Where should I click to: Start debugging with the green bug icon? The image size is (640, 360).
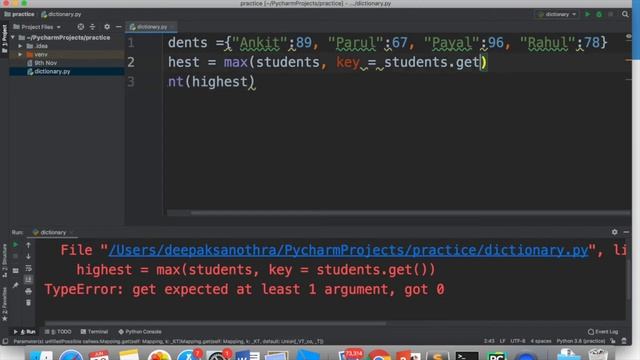pos(599,14)
